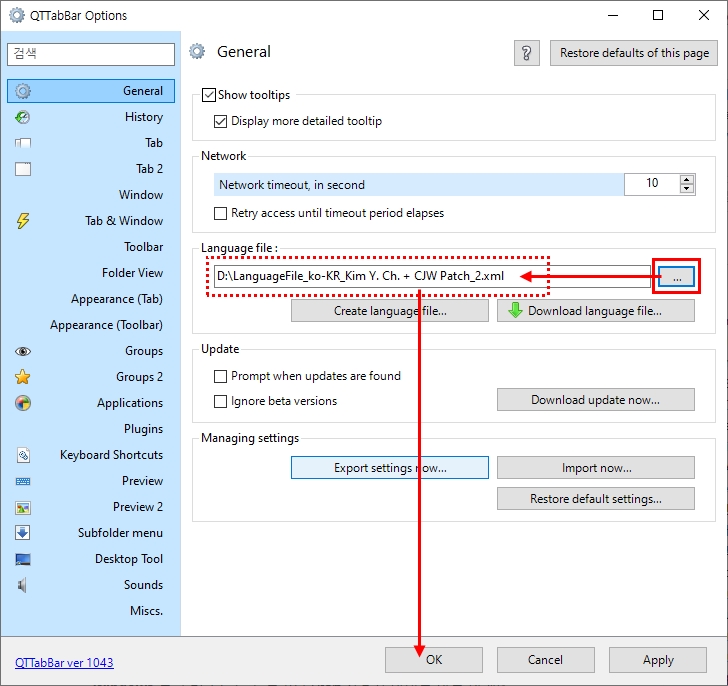Open the Groups 2 settings page
The image size is (728, 686).
tap(91, 377)
